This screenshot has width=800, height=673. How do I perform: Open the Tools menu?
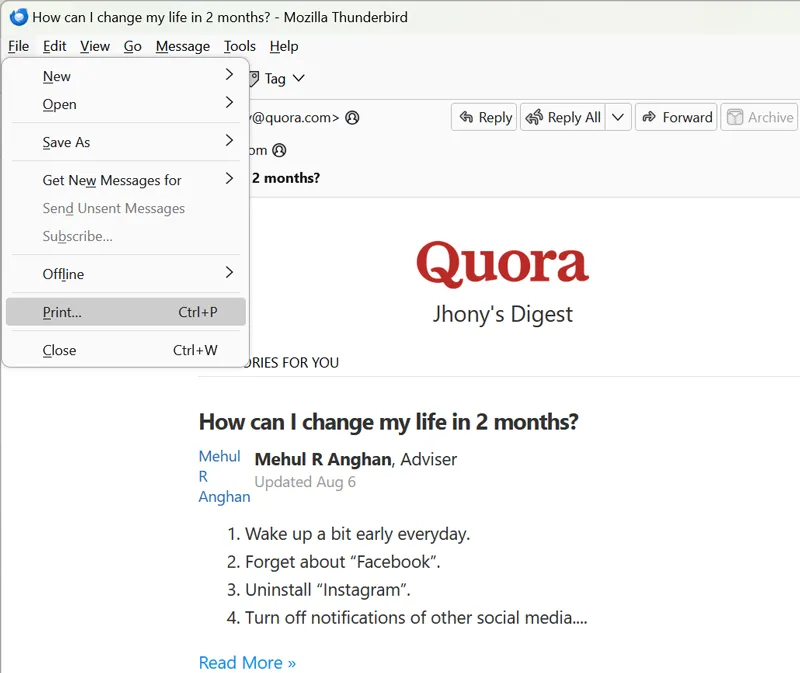point(240,46)
